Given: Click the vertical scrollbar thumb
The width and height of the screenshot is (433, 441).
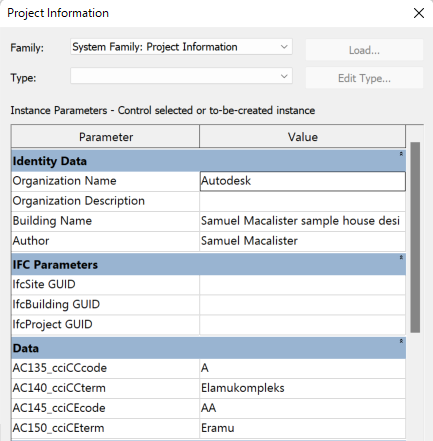Looking at the screenshot, I should [415, 237].
